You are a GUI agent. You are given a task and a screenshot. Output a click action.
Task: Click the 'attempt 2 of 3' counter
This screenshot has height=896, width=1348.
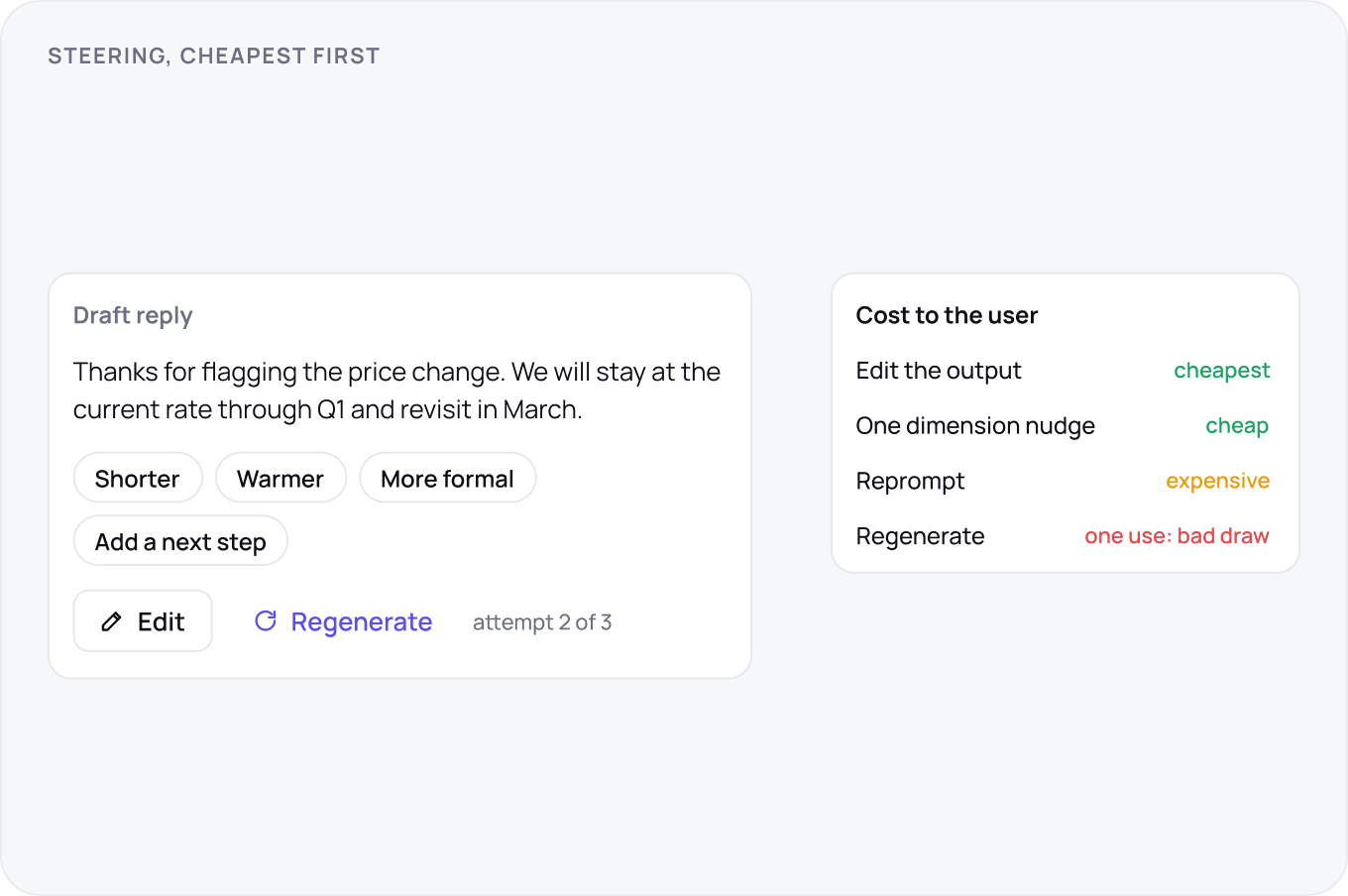(542, 622)
